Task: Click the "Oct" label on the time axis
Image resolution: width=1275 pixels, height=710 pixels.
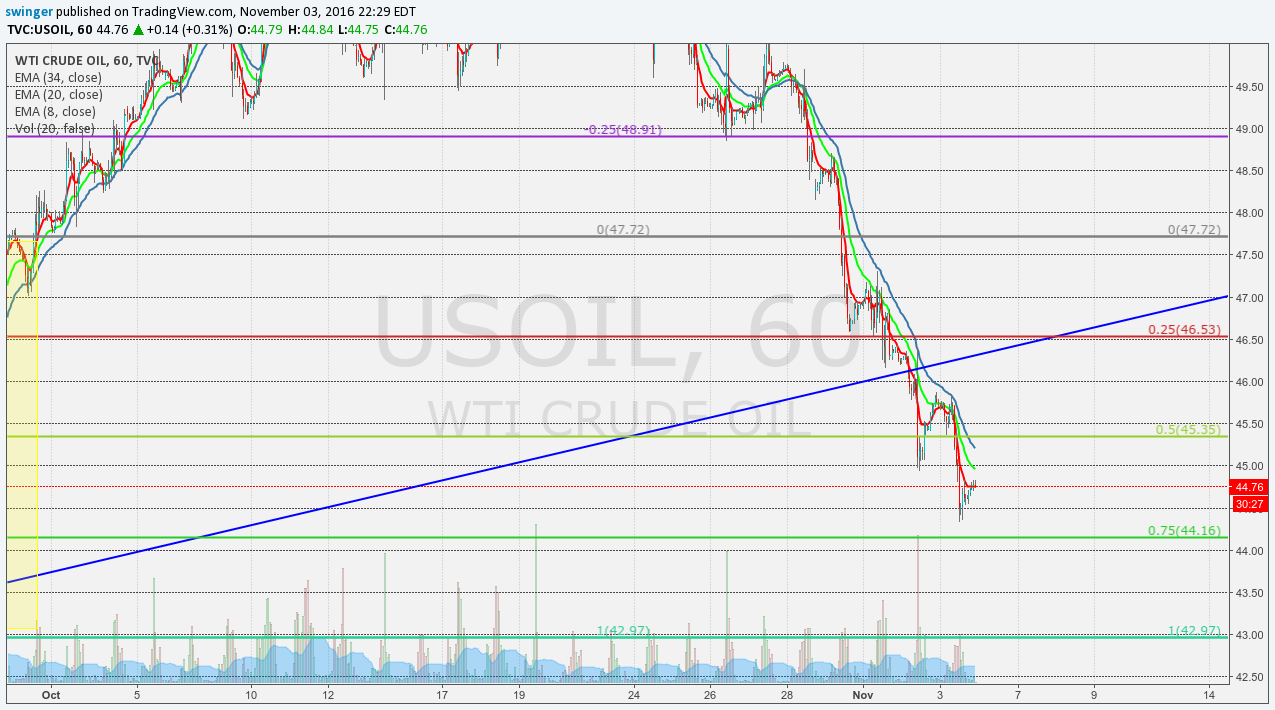Action: [x=51, y=694]
